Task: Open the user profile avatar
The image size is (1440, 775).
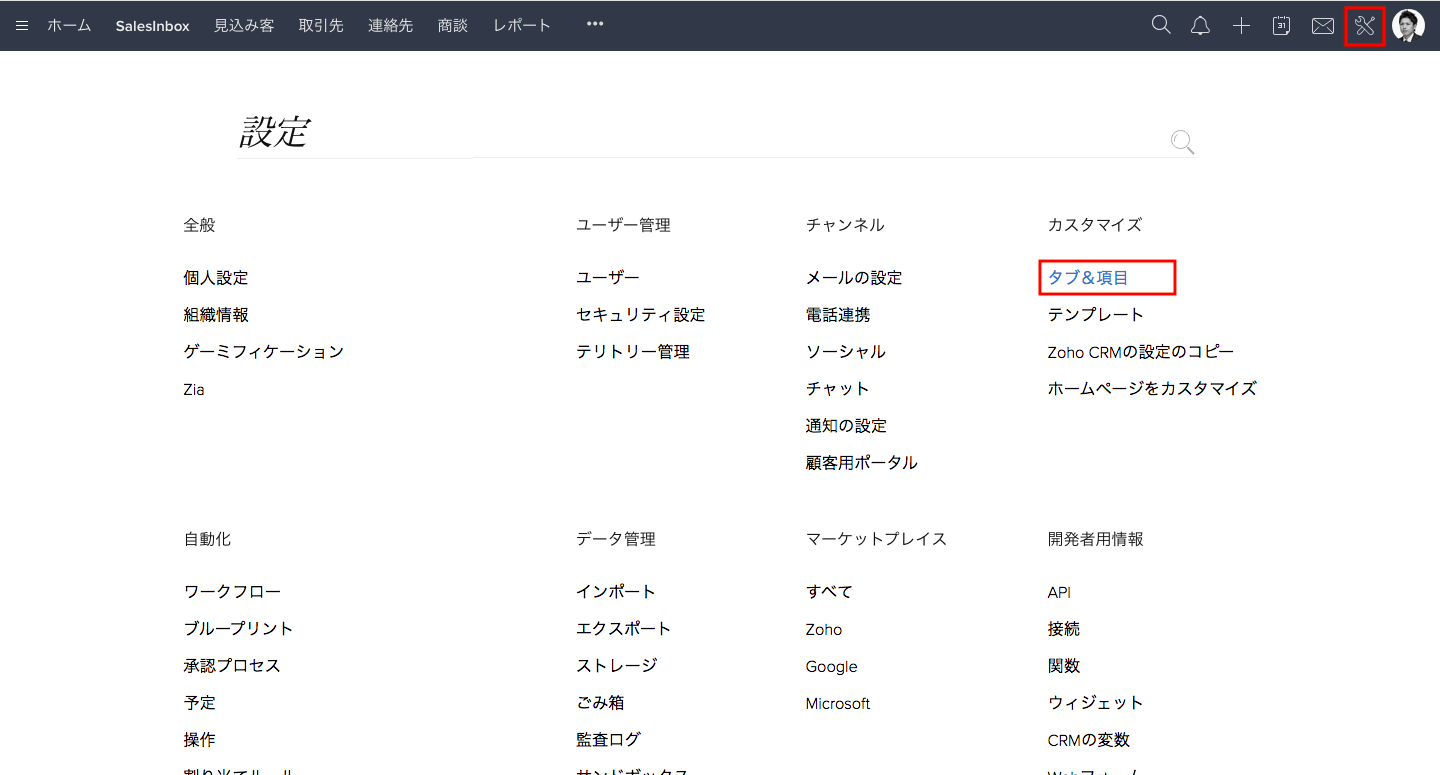Action: [x=1408, y=26]
